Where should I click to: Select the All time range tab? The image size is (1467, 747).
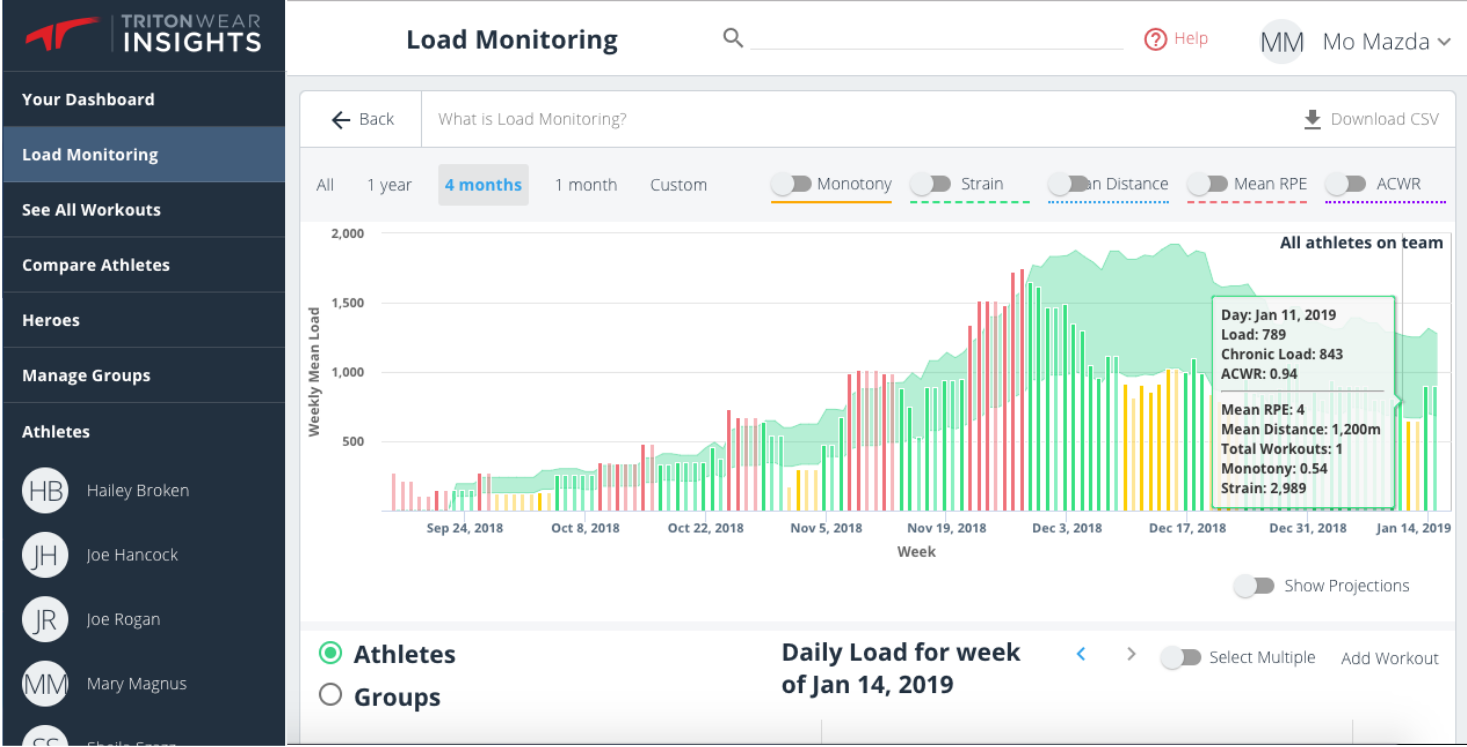click(x=325, y=185)
